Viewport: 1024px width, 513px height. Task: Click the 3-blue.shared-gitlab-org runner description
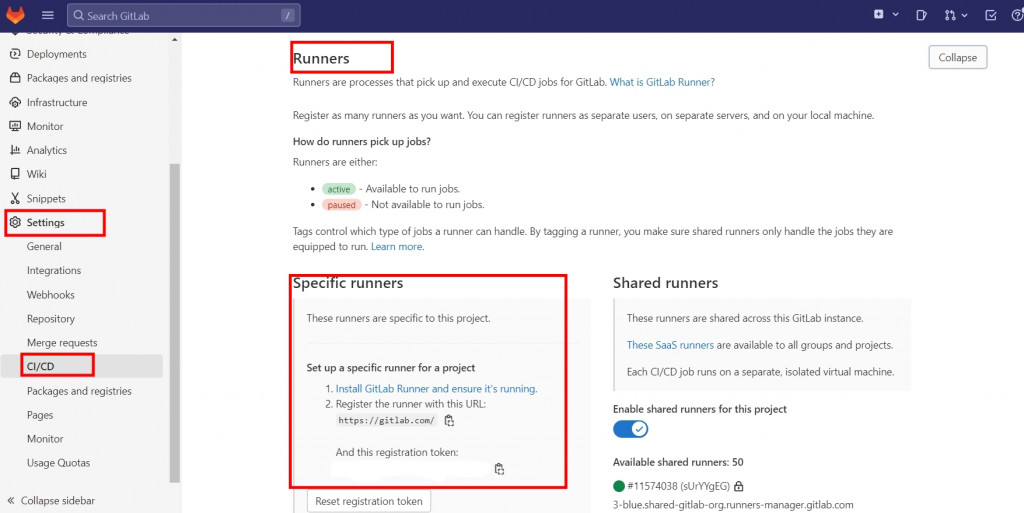point(733,505)
